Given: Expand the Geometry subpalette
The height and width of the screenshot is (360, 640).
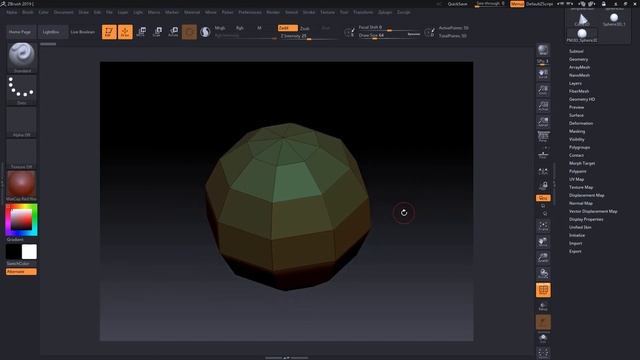Looking at the screenshot, I should (x=578, y=60).
